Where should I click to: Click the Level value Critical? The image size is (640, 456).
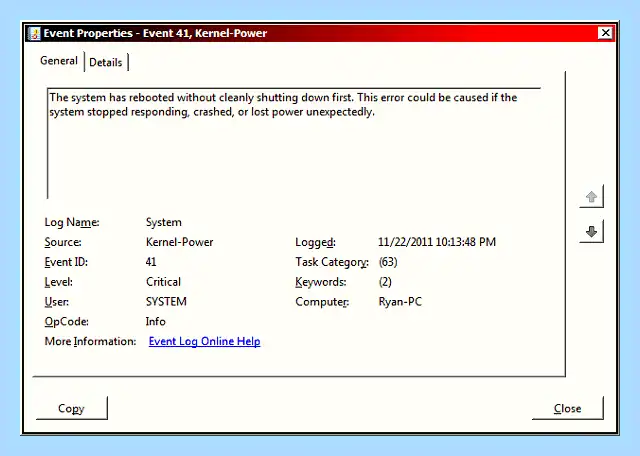tap(163, 282)
